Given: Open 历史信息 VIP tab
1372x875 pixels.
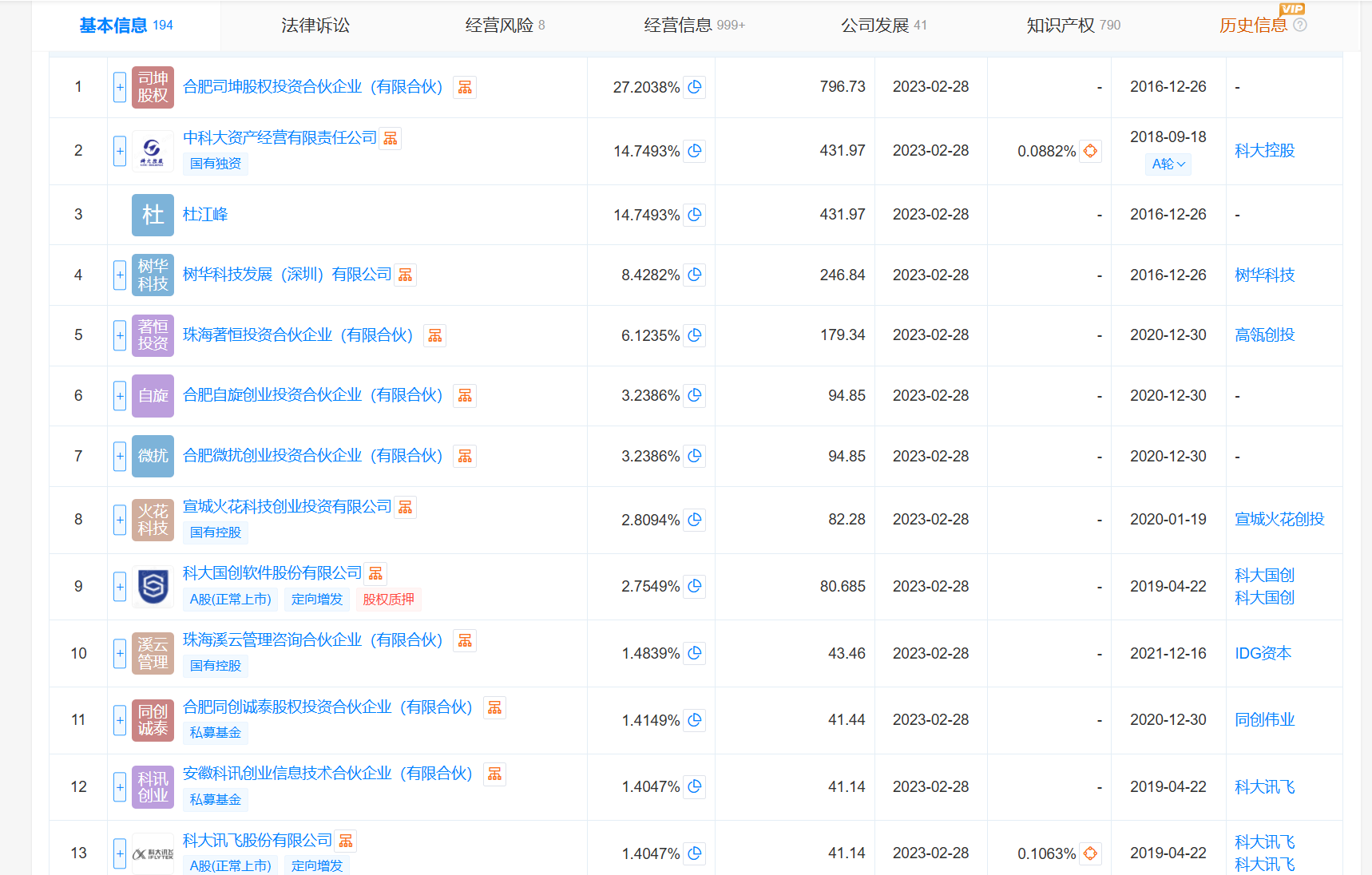Looking at the screenshot, I should (1253, 26).
